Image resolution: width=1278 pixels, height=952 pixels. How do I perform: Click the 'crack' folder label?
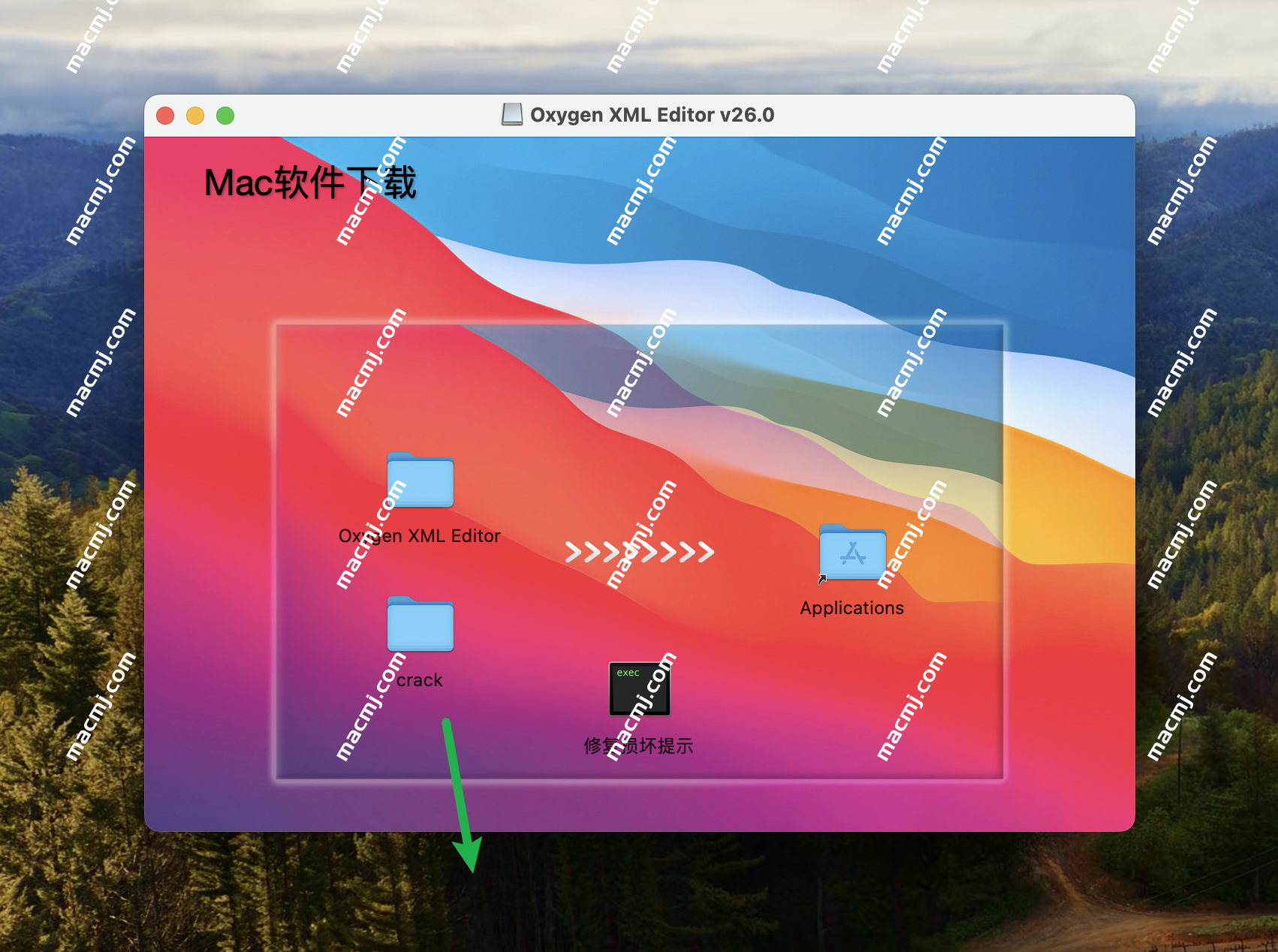(x=419, y=680)
